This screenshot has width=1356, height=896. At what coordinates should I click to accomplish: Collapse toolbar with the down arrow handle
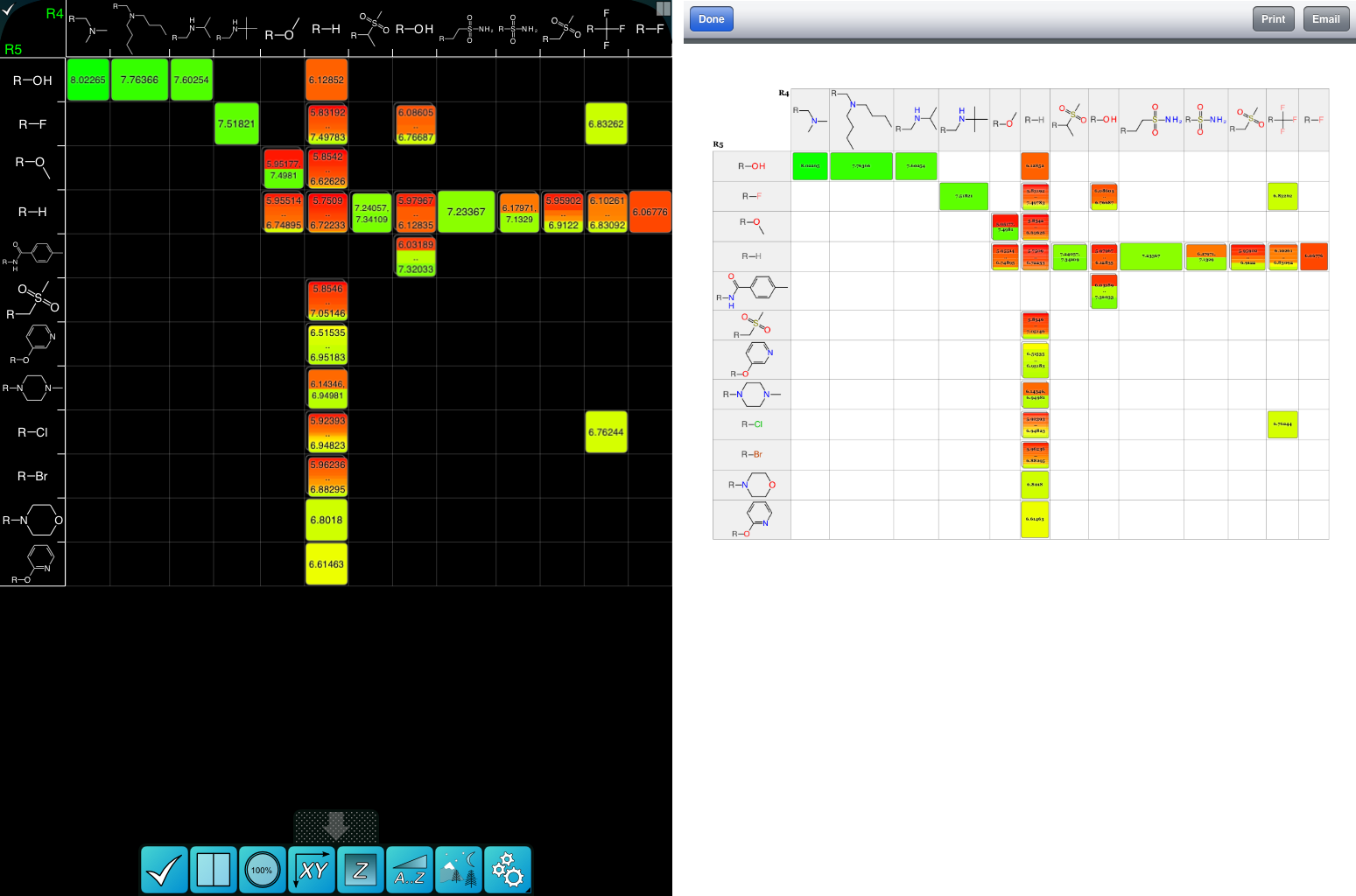point(335,826)
